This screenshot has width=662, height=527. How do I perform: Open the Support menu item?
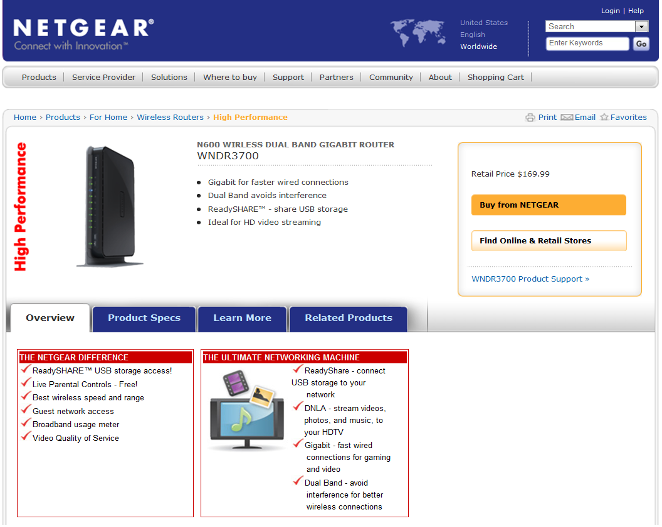[288, 77]
